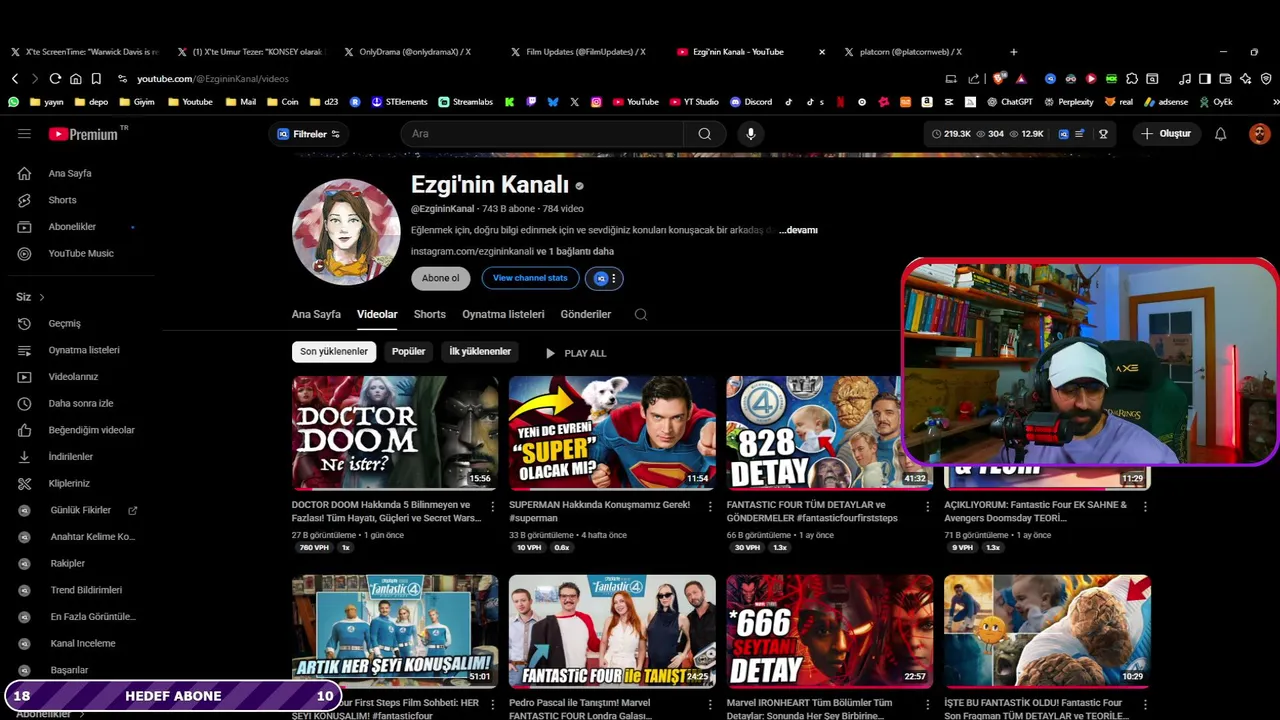The height and width of the screenshot is (720, 1280).
Task: Open Netflix bookmark icon
Action: [x=840, y=102]
